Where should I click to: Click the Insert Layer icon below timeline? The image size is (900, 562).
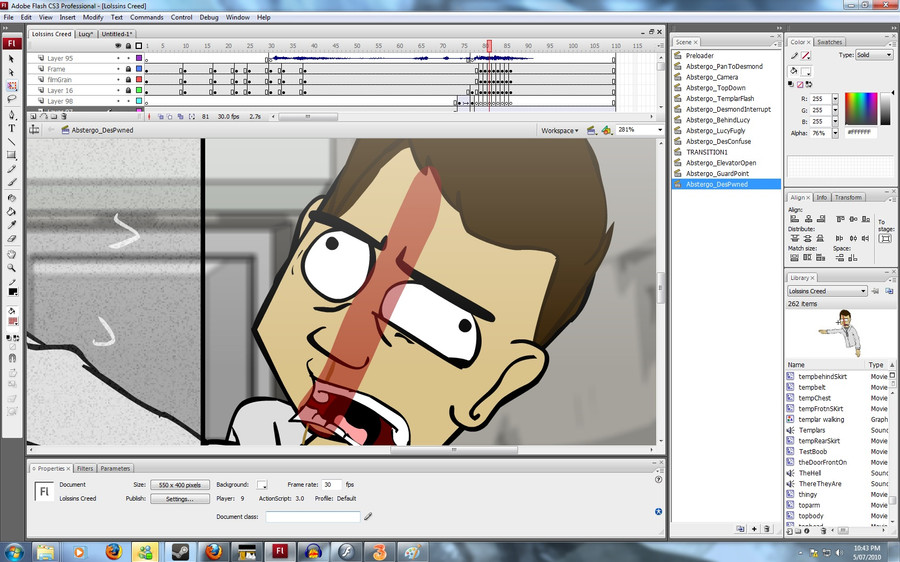[x=33, y=117]
